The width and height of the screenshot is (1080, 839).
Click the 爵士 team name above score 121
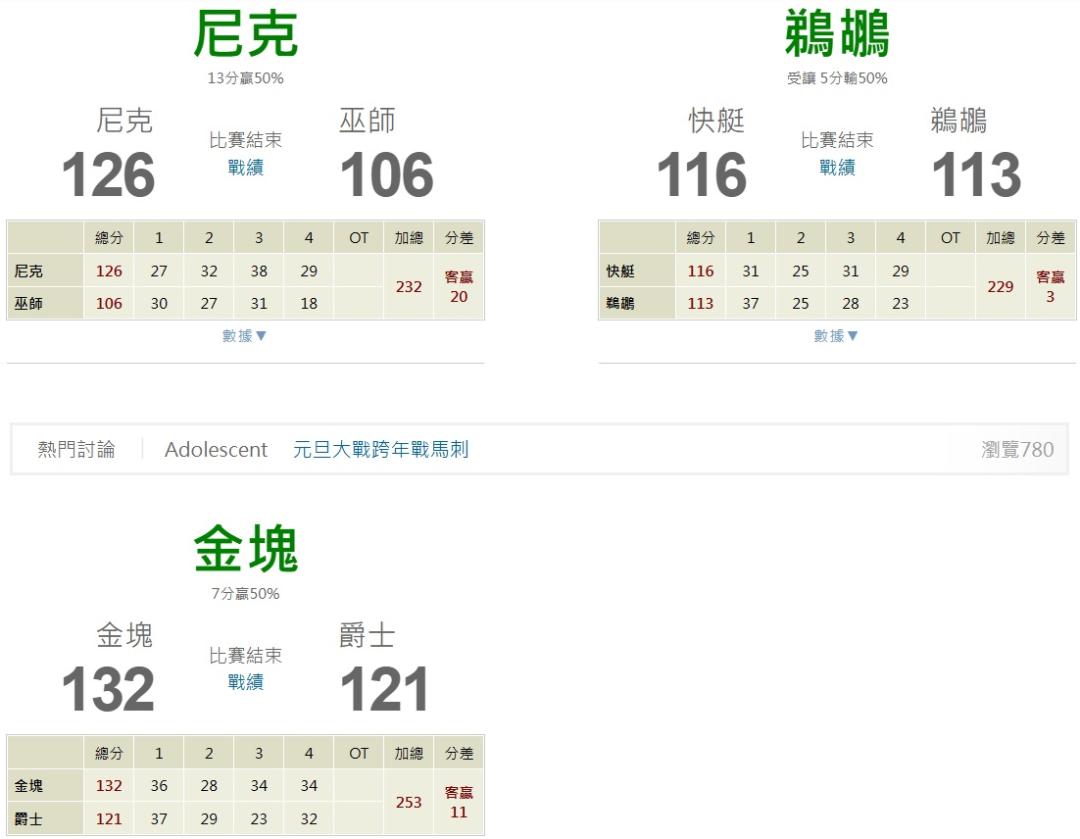(x=367, y=635)
